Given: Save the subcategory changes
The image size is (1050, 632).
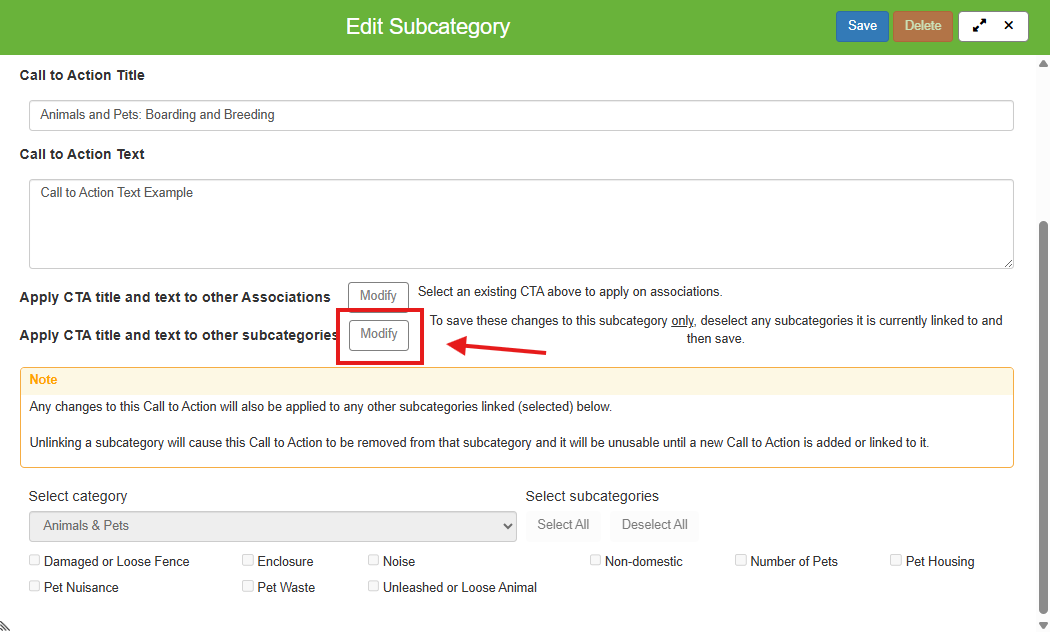Looking at the screenshot, I should tap(862, 26).
